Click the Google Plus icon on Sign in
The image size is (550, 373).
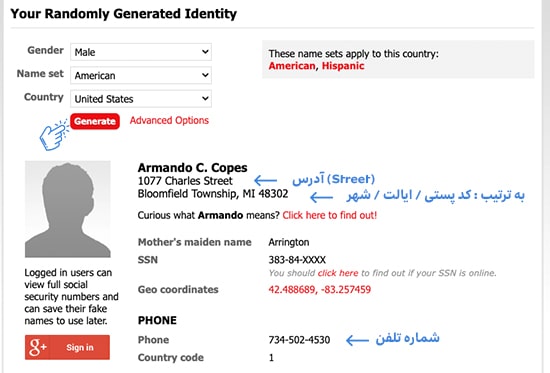tap(38, 347)
